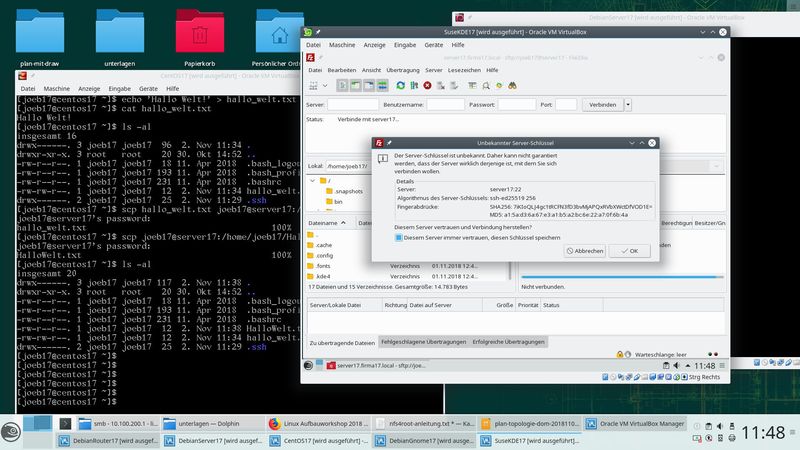The image size is (800, 450).
Task: Open guest openSUSE application launcher icon
Action: pos(308,365)
